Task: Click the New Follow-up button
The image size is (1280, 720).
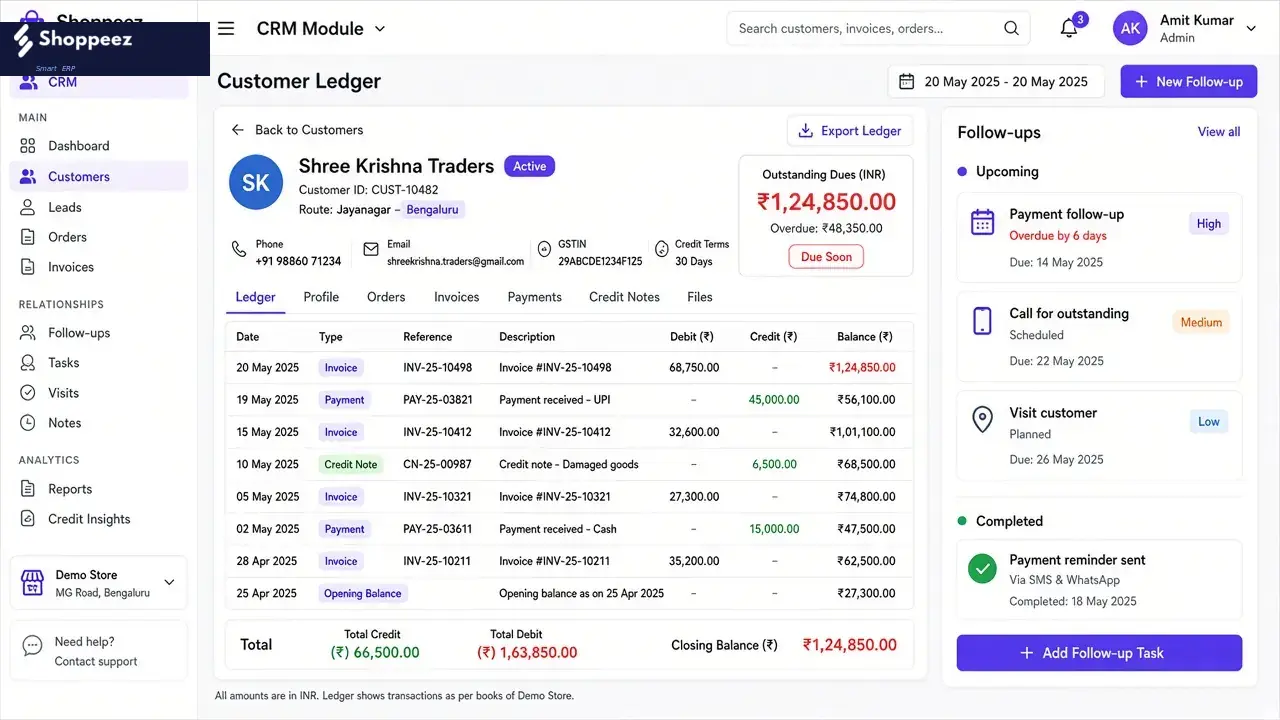Action: (x=1189, y=82)
